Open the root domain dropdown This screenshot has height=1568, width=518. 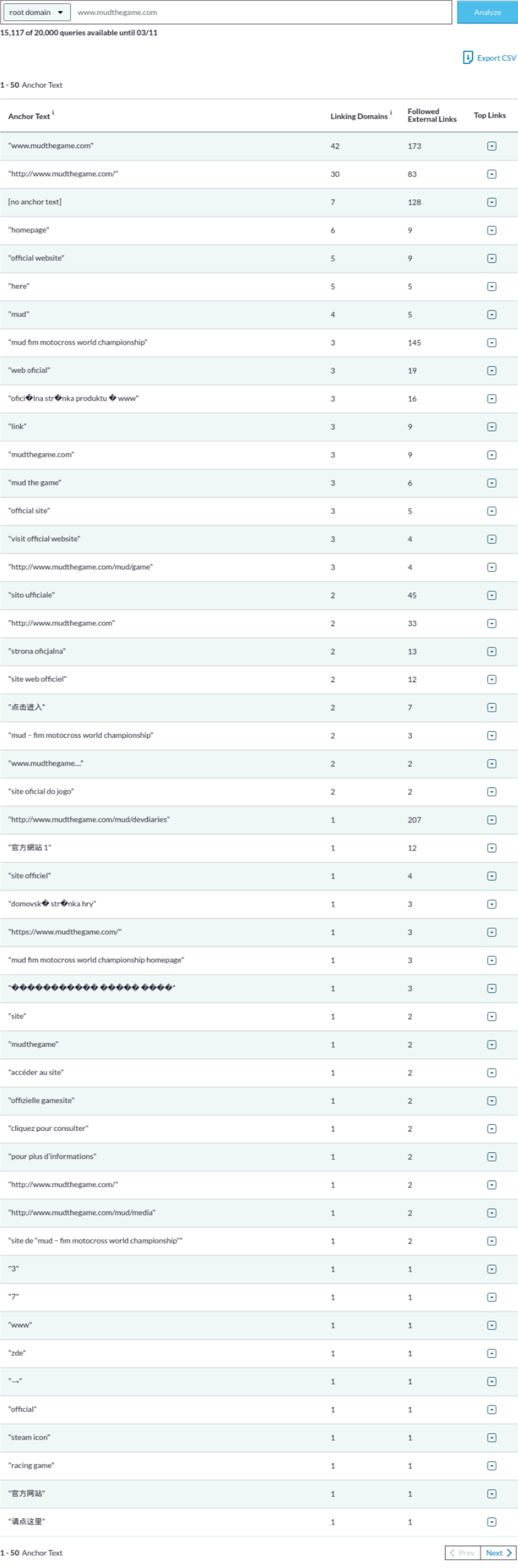[36, 12]
